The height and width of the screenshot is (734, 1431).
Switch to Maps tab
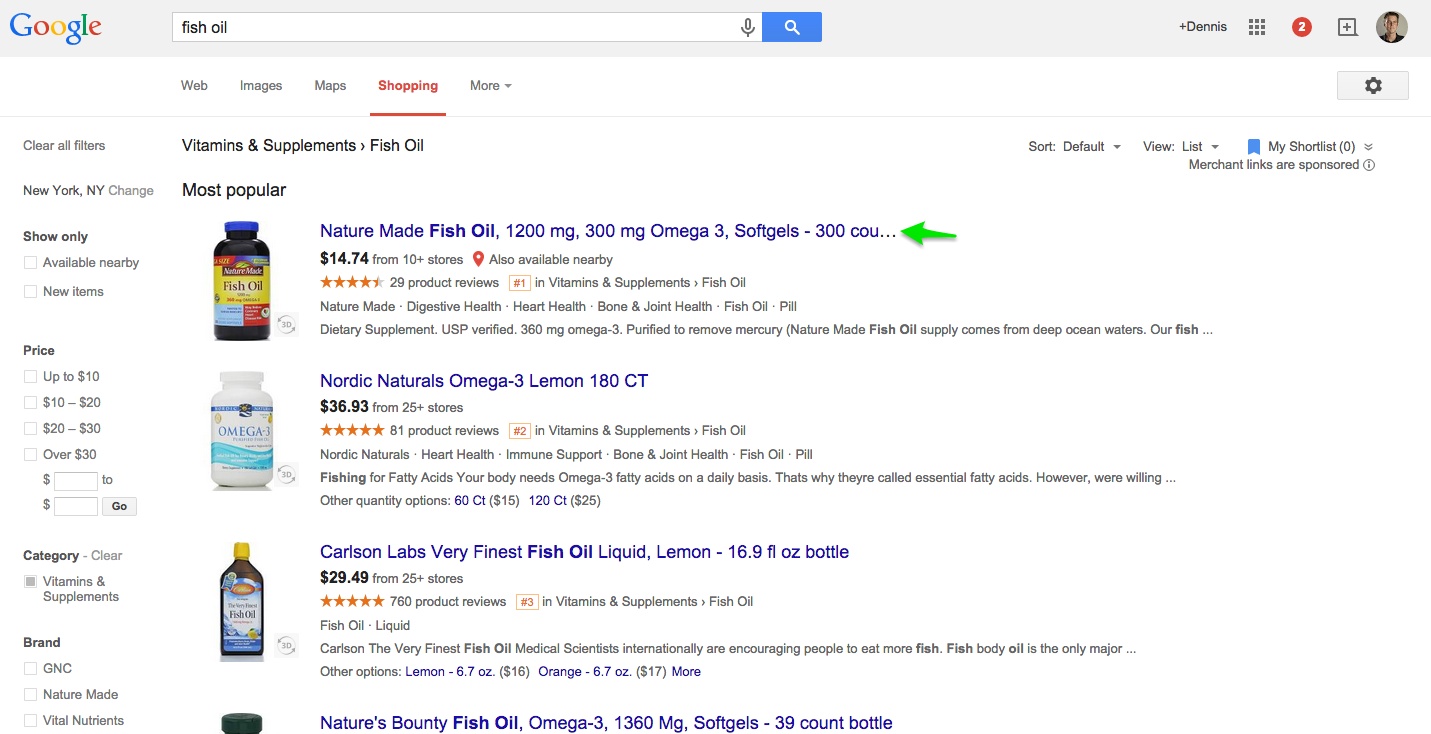coord(330,86)
